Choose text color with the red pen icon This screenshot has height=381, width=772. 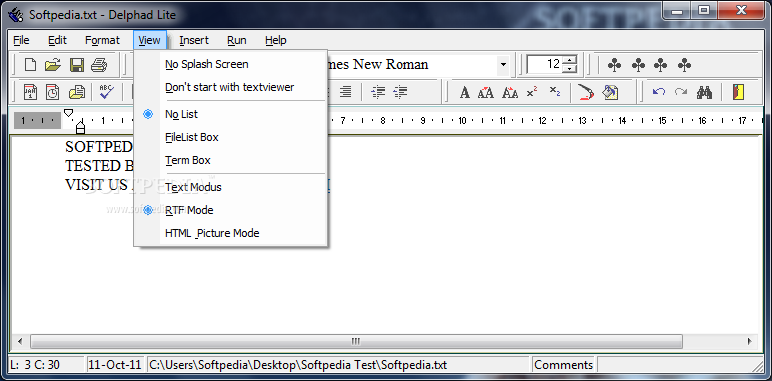(x=586, y=92)
